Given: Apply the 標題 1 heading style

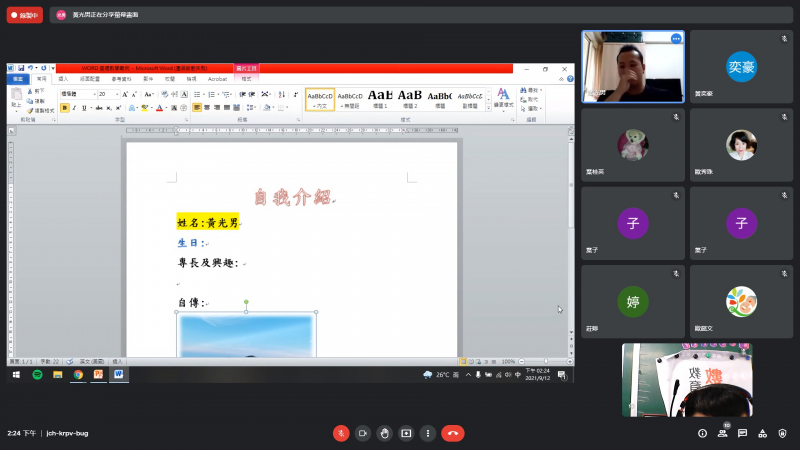Looking at the screenshot, I should (380, 99).
